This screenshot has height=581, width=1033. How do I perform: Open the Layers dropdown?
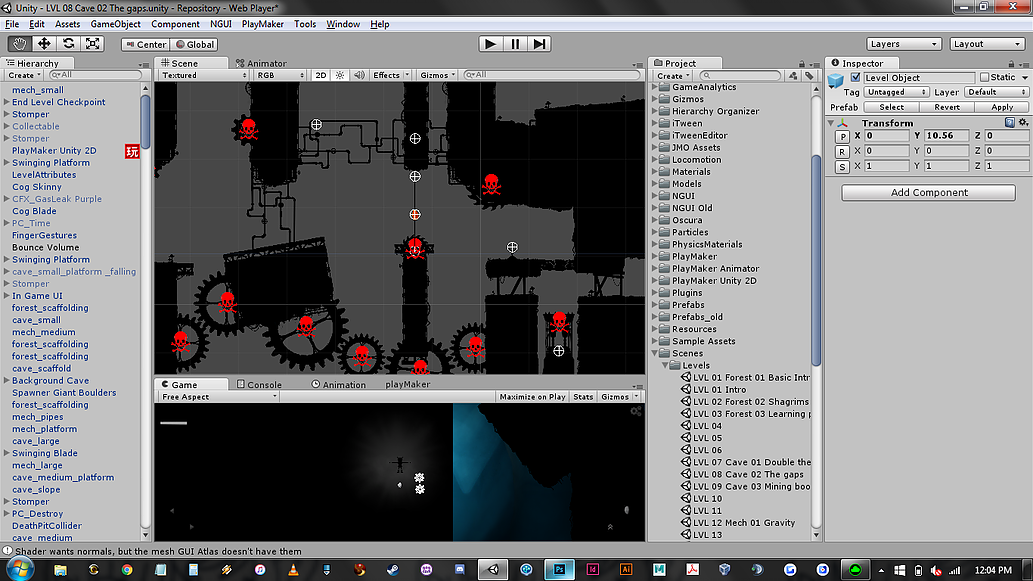(x=903, y=44)
